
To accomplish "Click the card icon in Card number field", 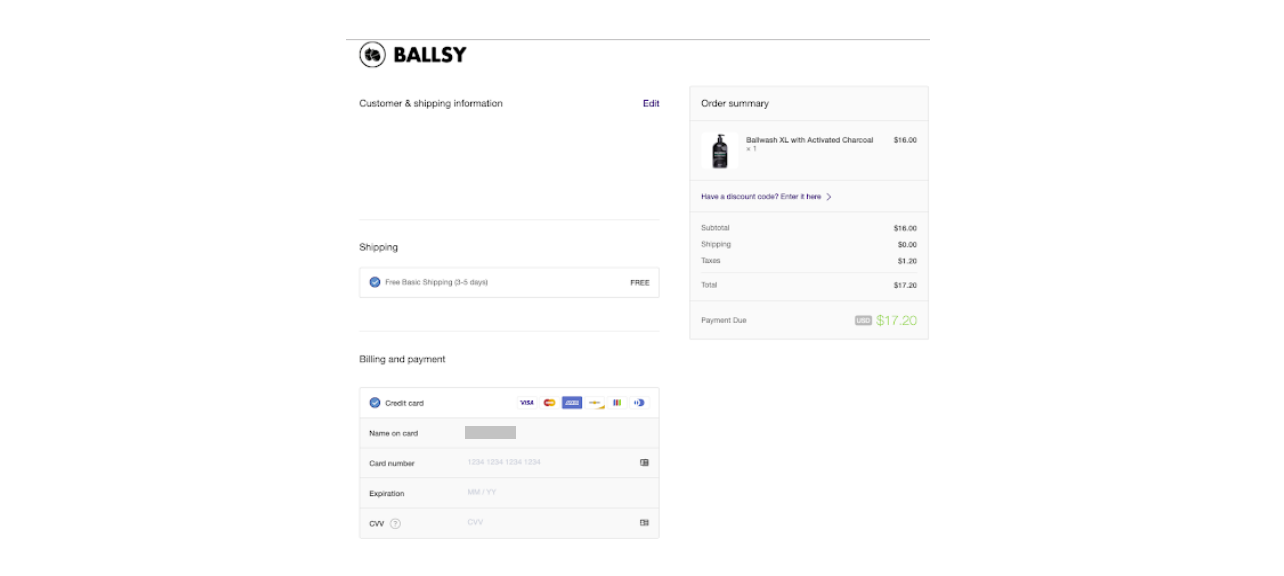I will coord(644,462).
